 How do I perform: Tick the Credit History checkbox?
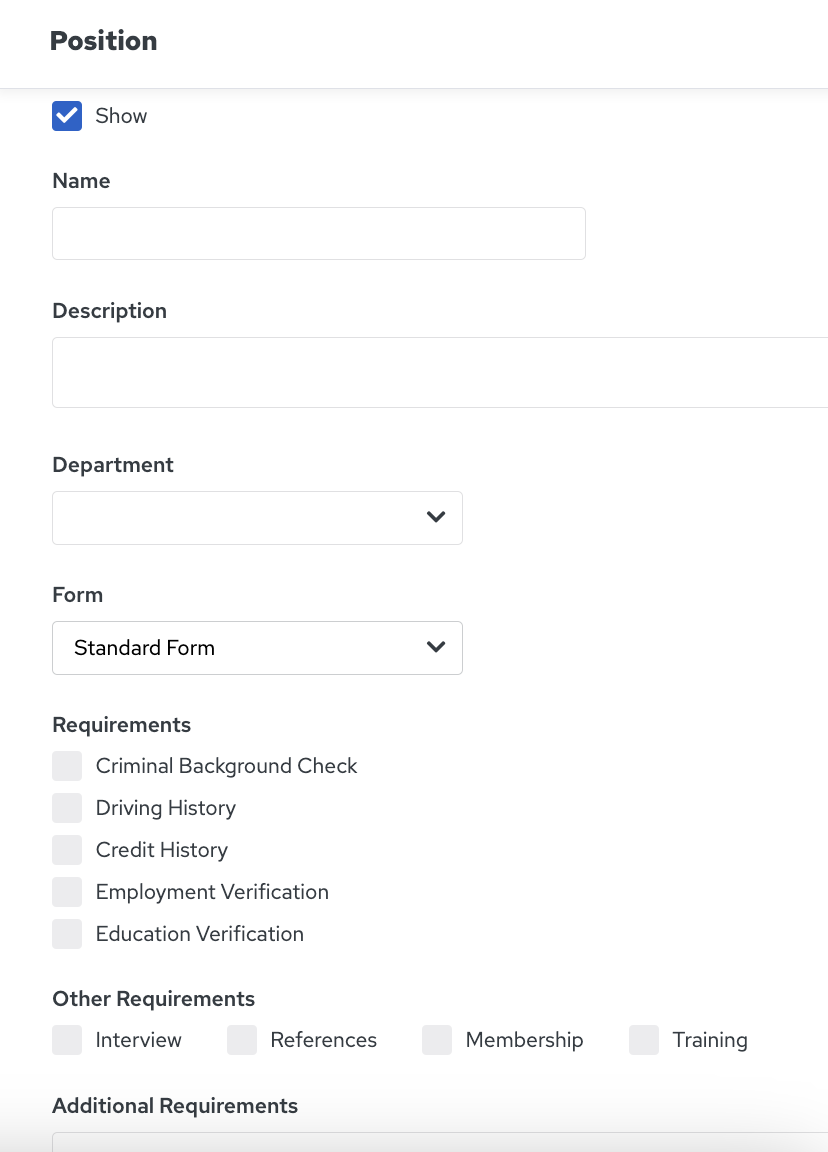tap(67, 850)
